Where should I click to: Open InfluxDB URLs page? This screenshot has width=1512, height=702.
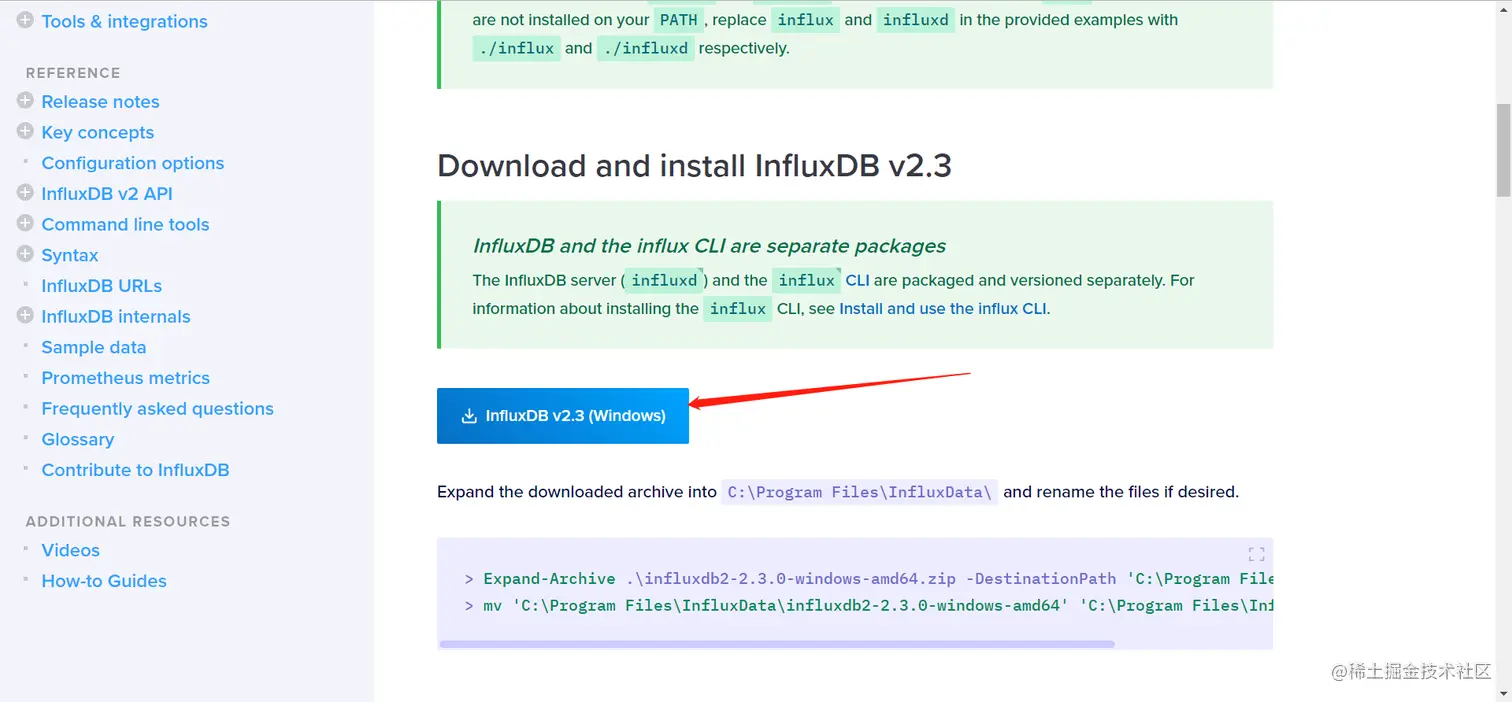tap(101, 286)
